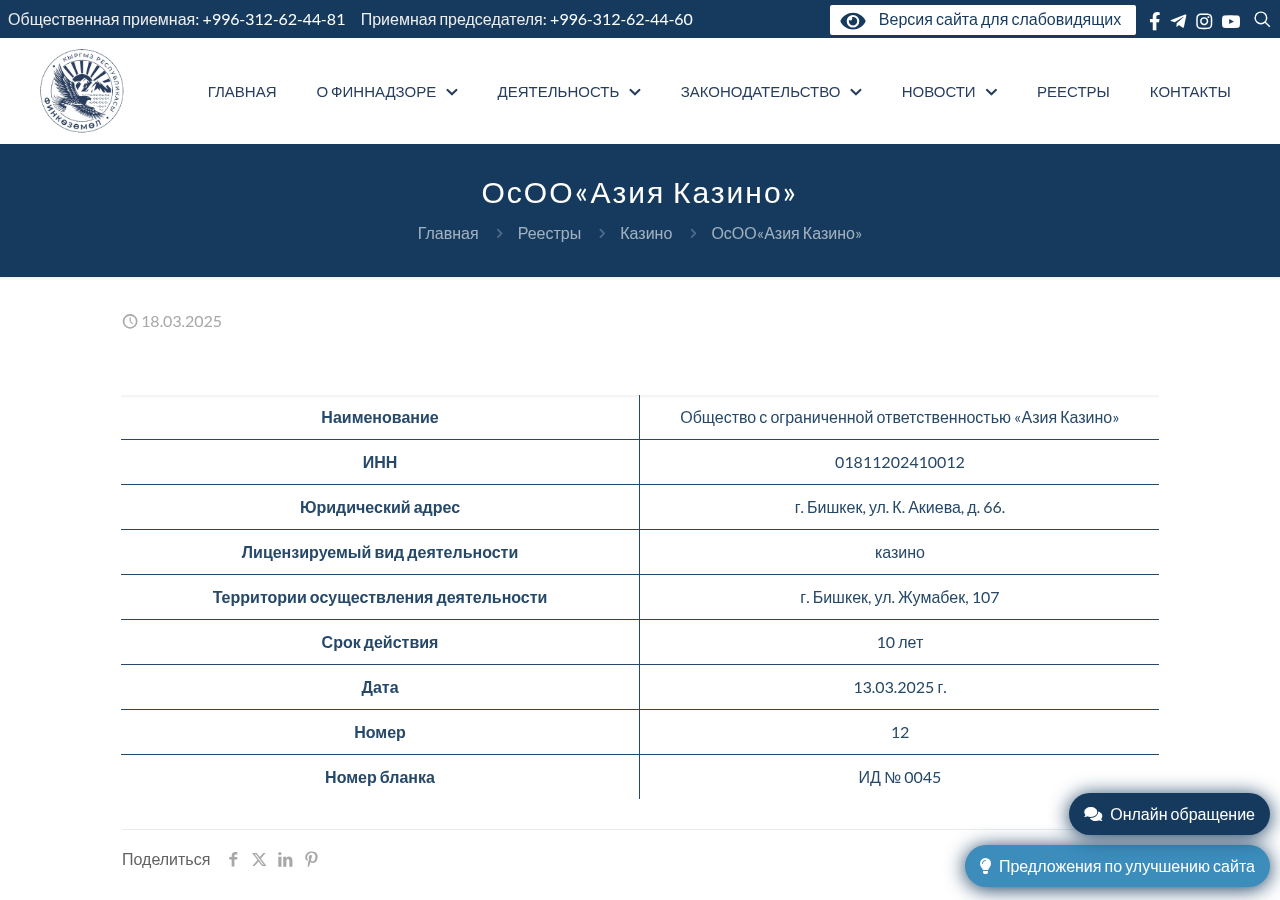
Task: Click the «Поделиться» label
Action: [166, 859]
